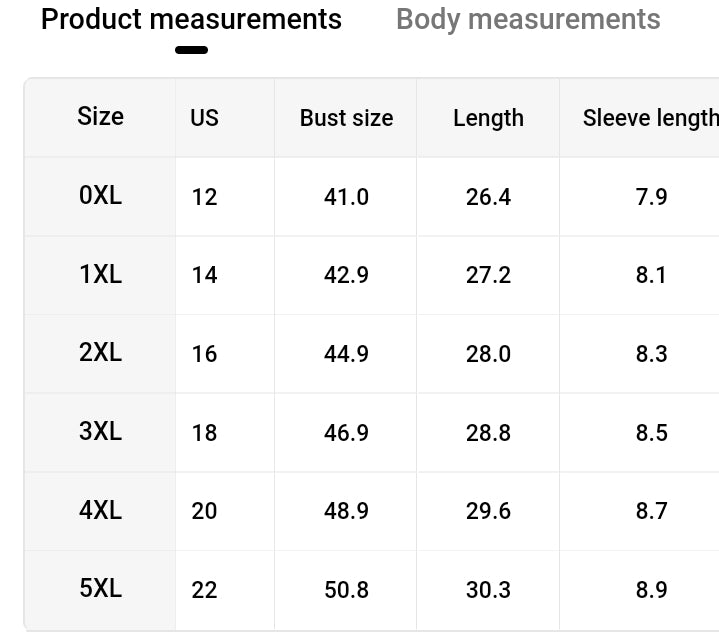Click the Sleeve length column header
This screenshot has height=640, width=719.
(x=650, y=118)
